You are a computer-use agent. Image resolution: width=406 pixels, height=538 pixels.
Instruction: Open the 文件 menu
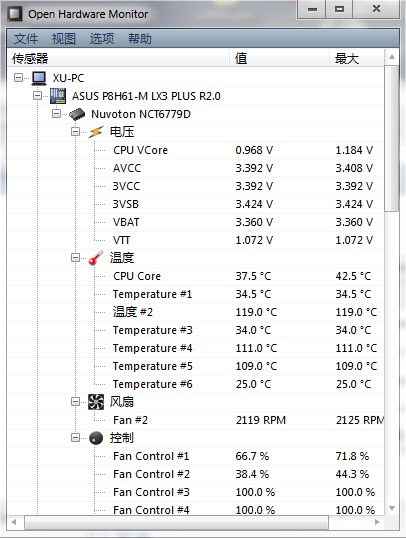[26, 38]
